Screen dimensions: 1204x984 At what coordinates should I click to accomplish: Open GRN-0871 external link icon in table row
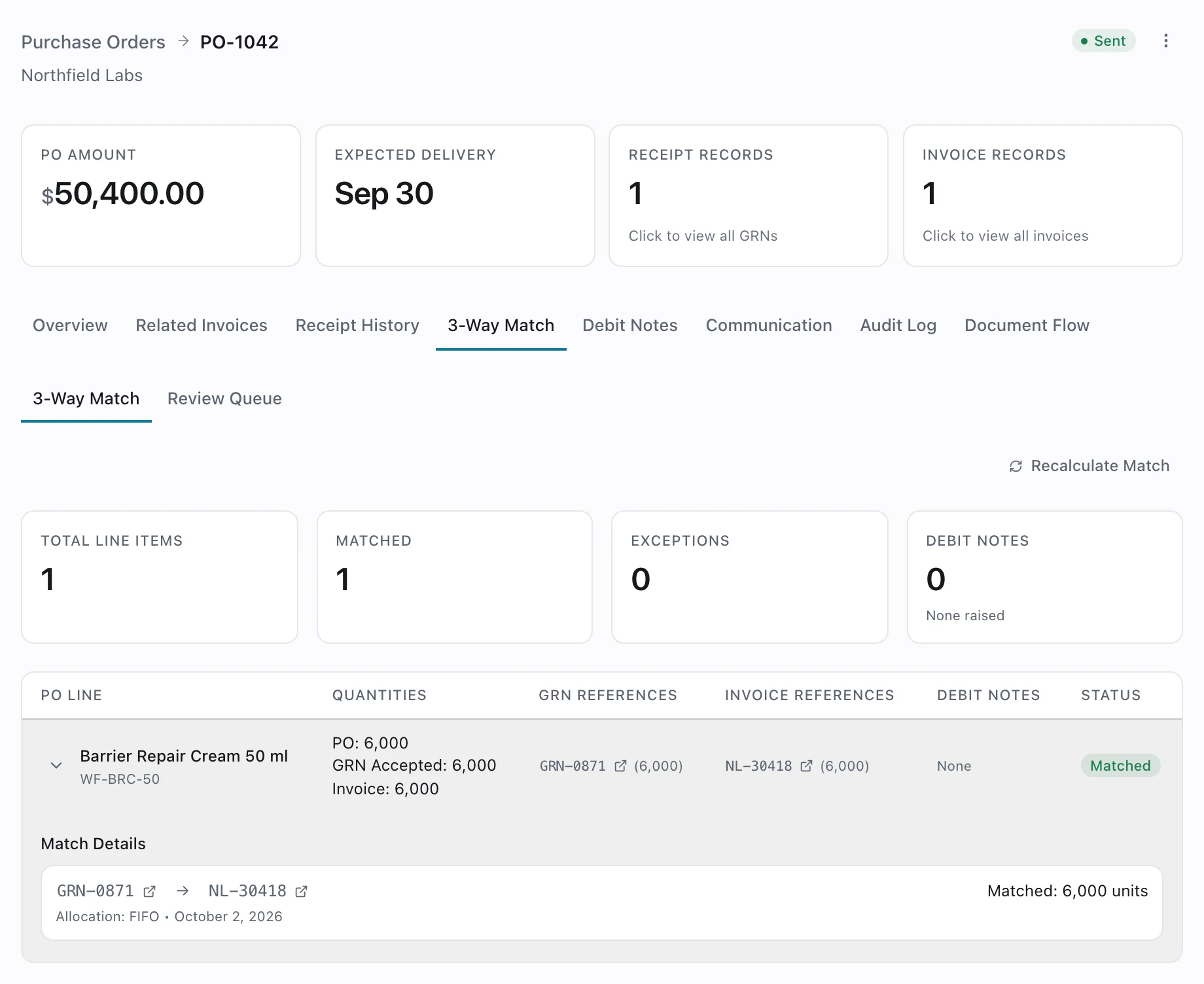tap(620, 766)
